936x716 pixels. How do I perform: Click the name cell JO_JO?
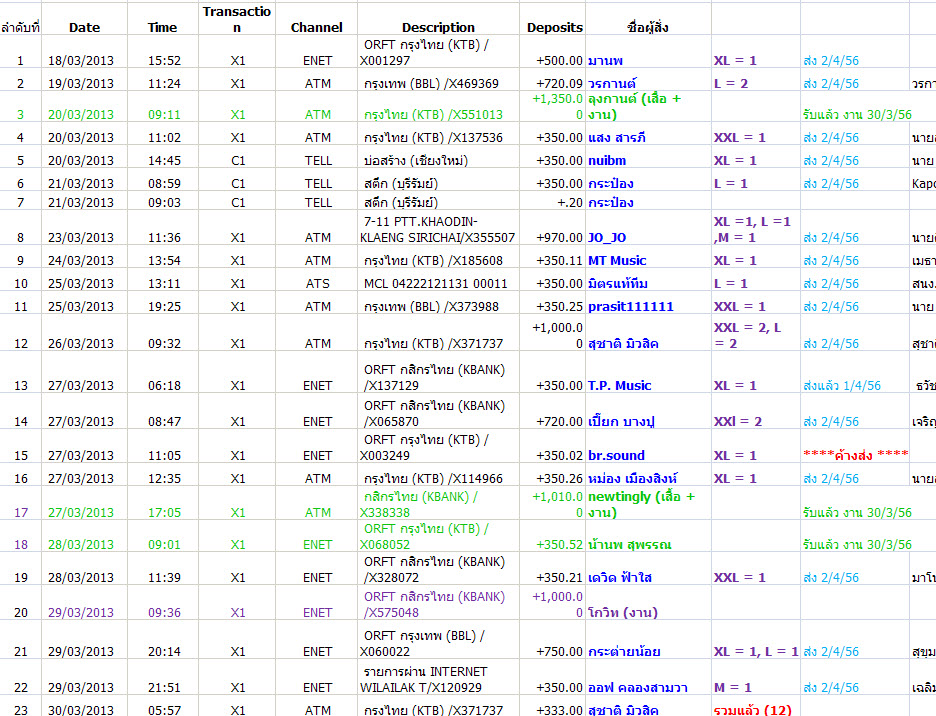[648, 229]
